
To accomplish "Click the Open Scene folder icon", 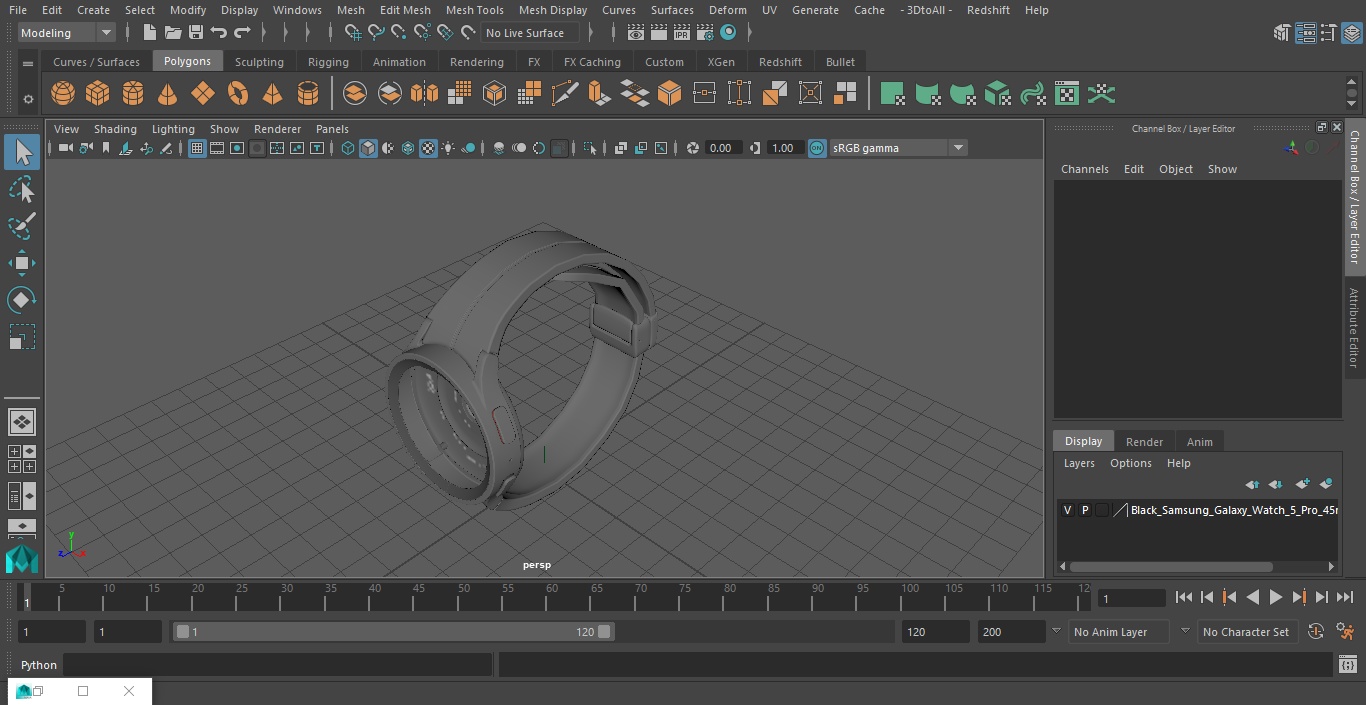I will (x=172, y=33).
